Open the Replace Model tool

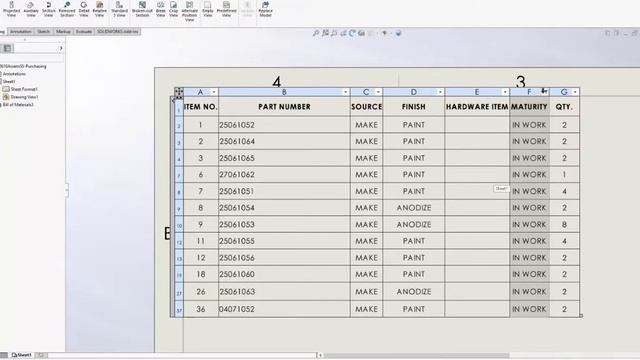coord(265,9)
